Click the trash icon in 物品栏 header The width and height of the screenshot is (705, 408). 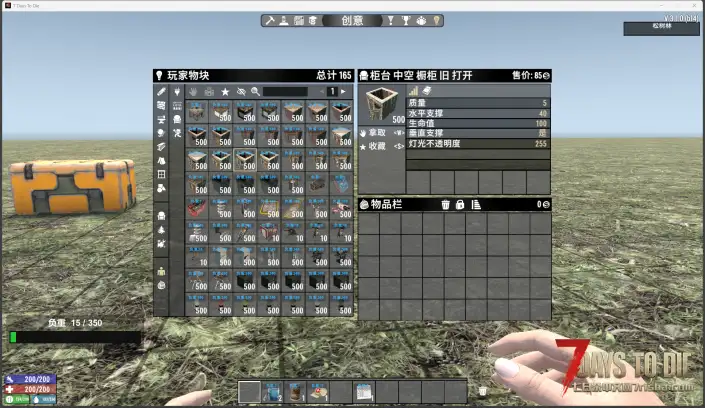click(446, 205)
